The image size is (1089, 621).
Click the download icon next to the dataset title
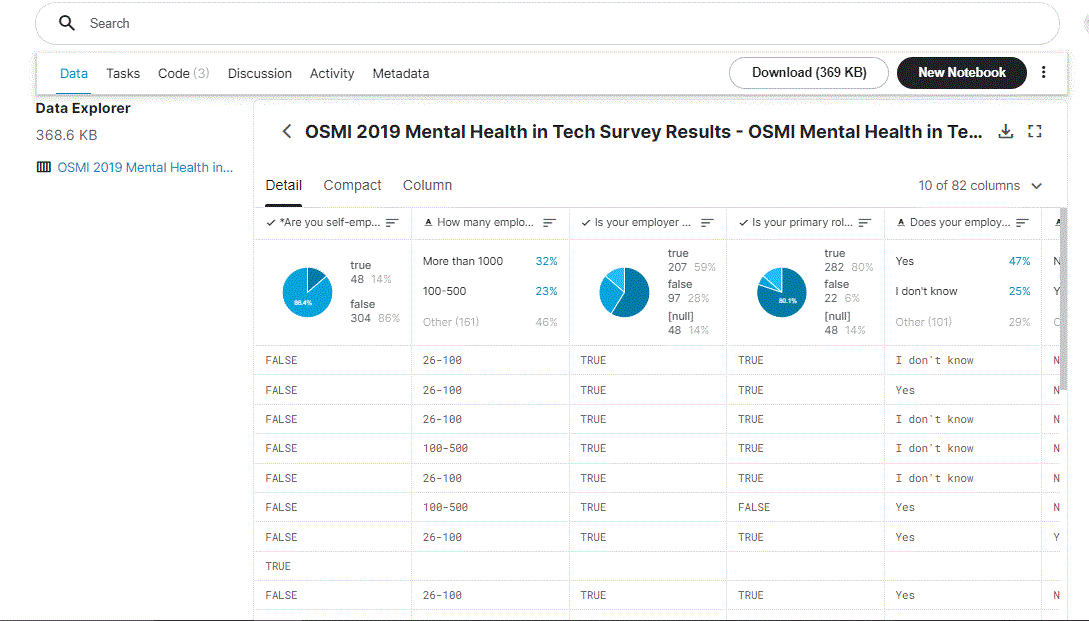1006,131
